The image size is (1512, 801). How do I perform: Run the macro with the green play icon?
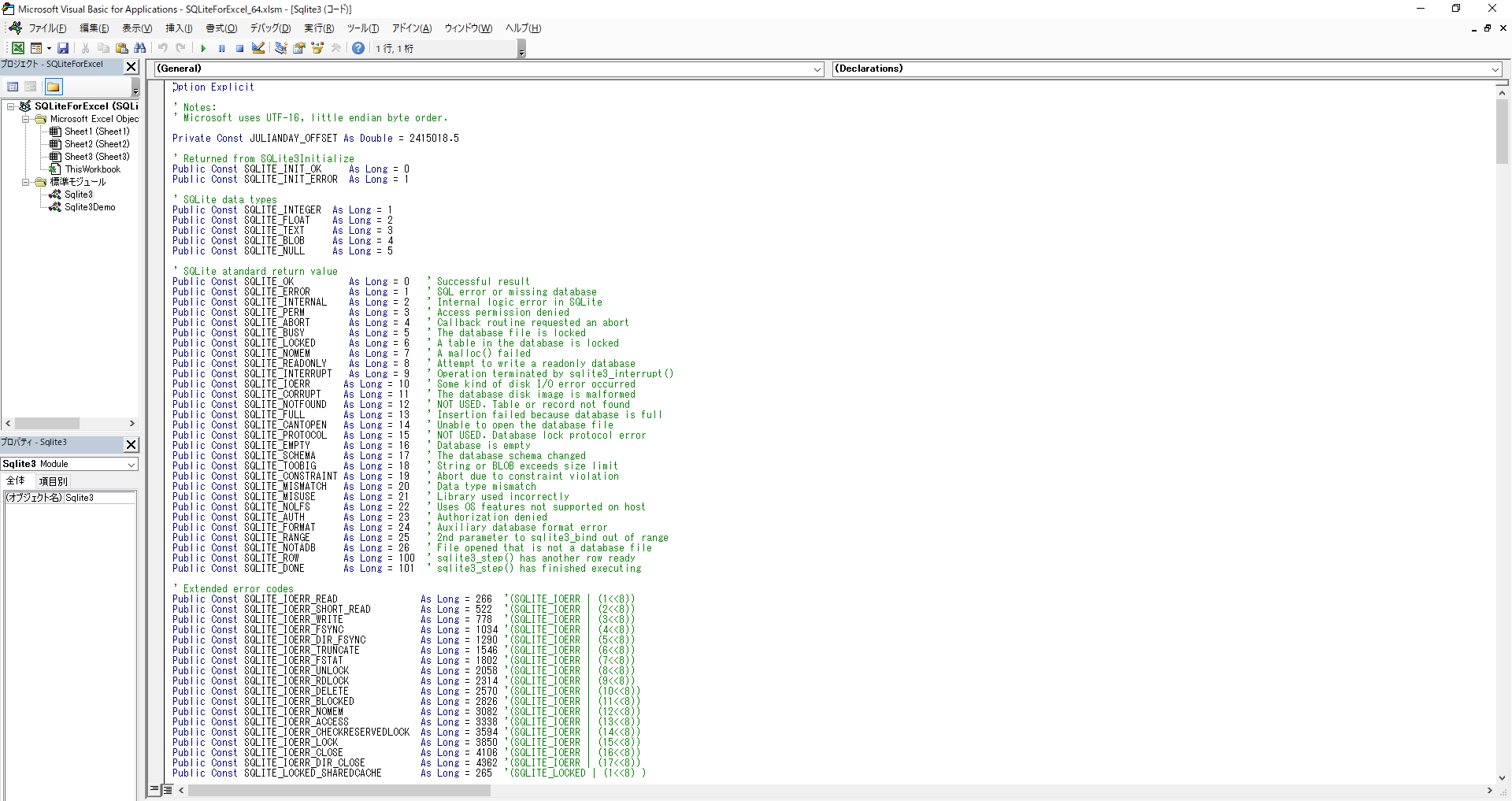pos(203,48)
